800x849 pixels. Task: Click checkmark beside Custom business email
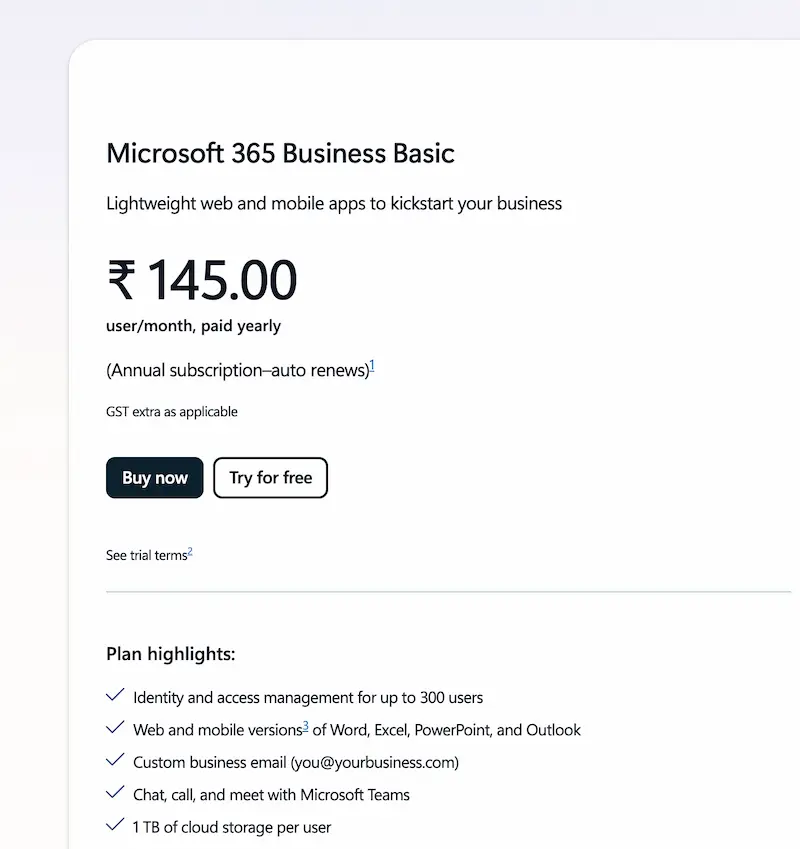[x=115, y=762]
